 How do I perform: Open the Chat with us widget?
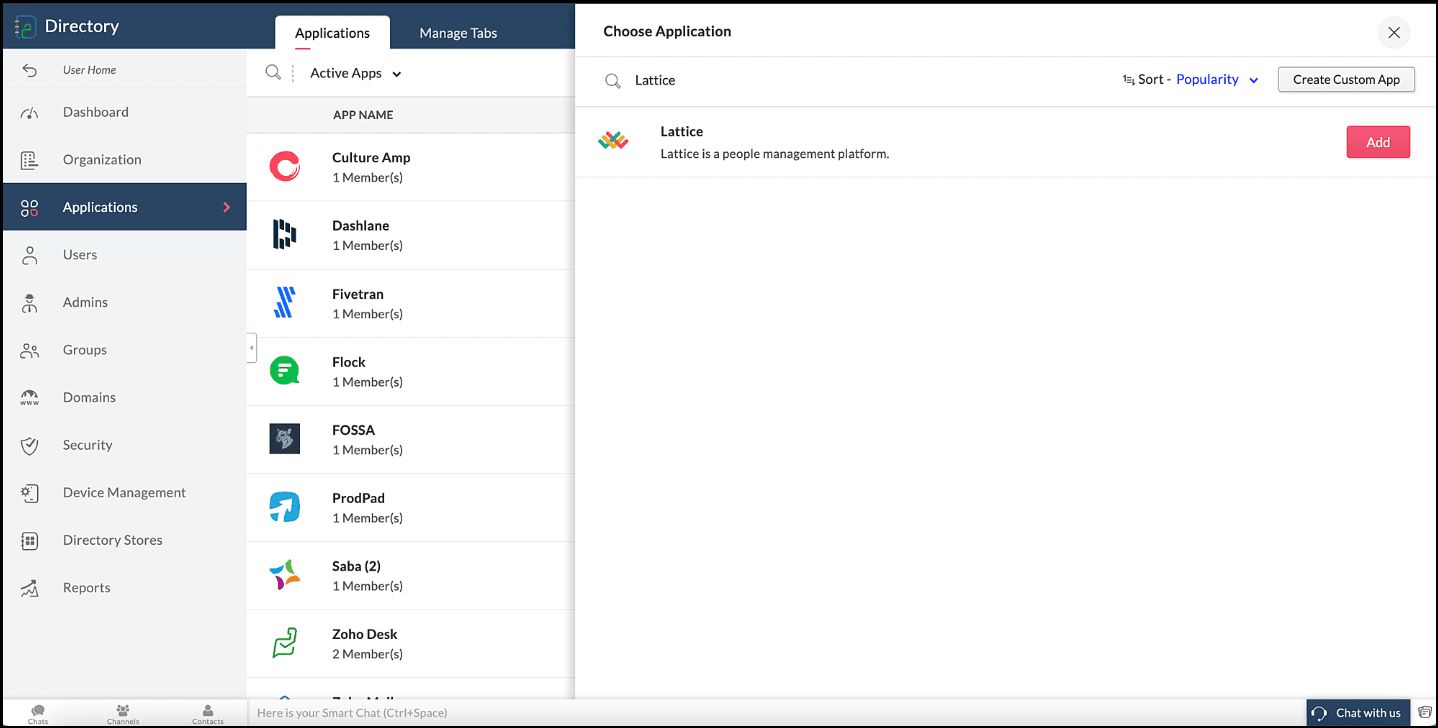coord(1358,713)
